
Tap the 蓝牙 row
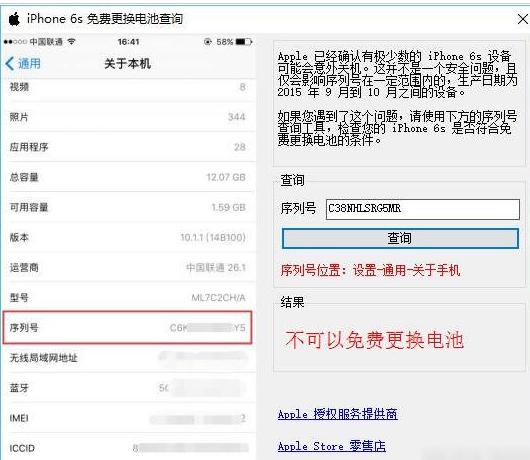coord(127,388)
